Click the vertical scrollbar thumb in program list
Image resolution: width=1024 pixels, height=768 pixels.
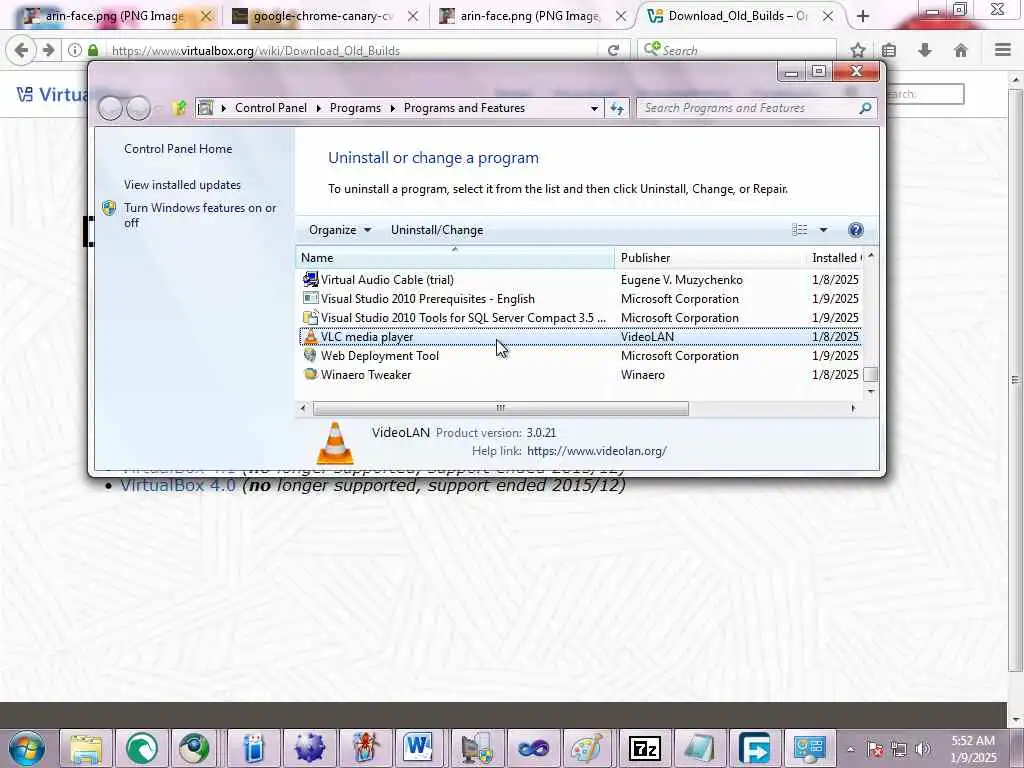click(x=871, y=374)
